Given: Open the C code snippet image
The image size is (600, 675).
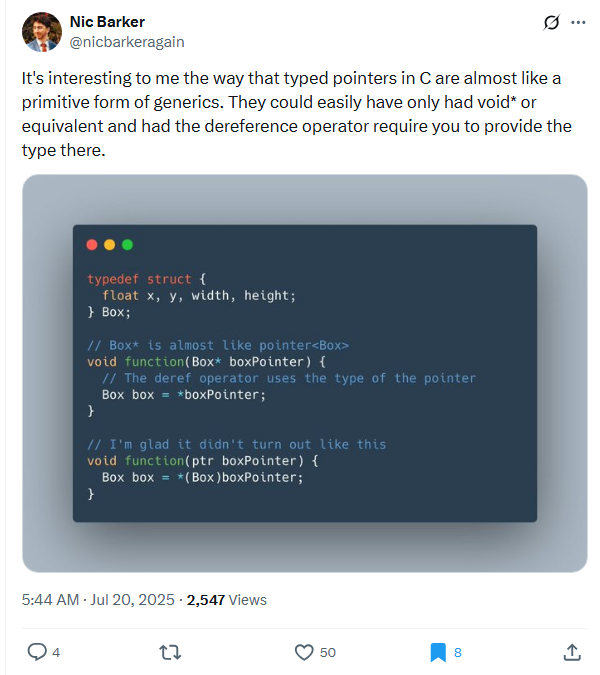Looking at the screenshot, I should coord(304,373).
